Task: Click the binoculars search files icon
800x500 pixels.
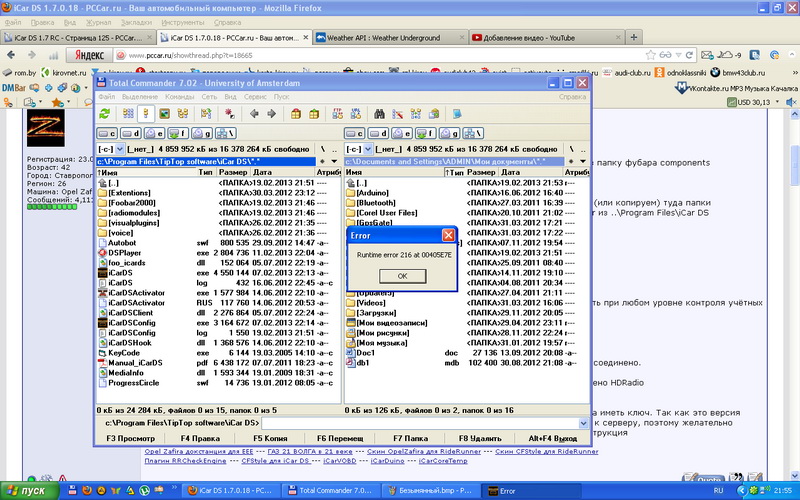Action: pyautogui.click(x=380, y=114)
